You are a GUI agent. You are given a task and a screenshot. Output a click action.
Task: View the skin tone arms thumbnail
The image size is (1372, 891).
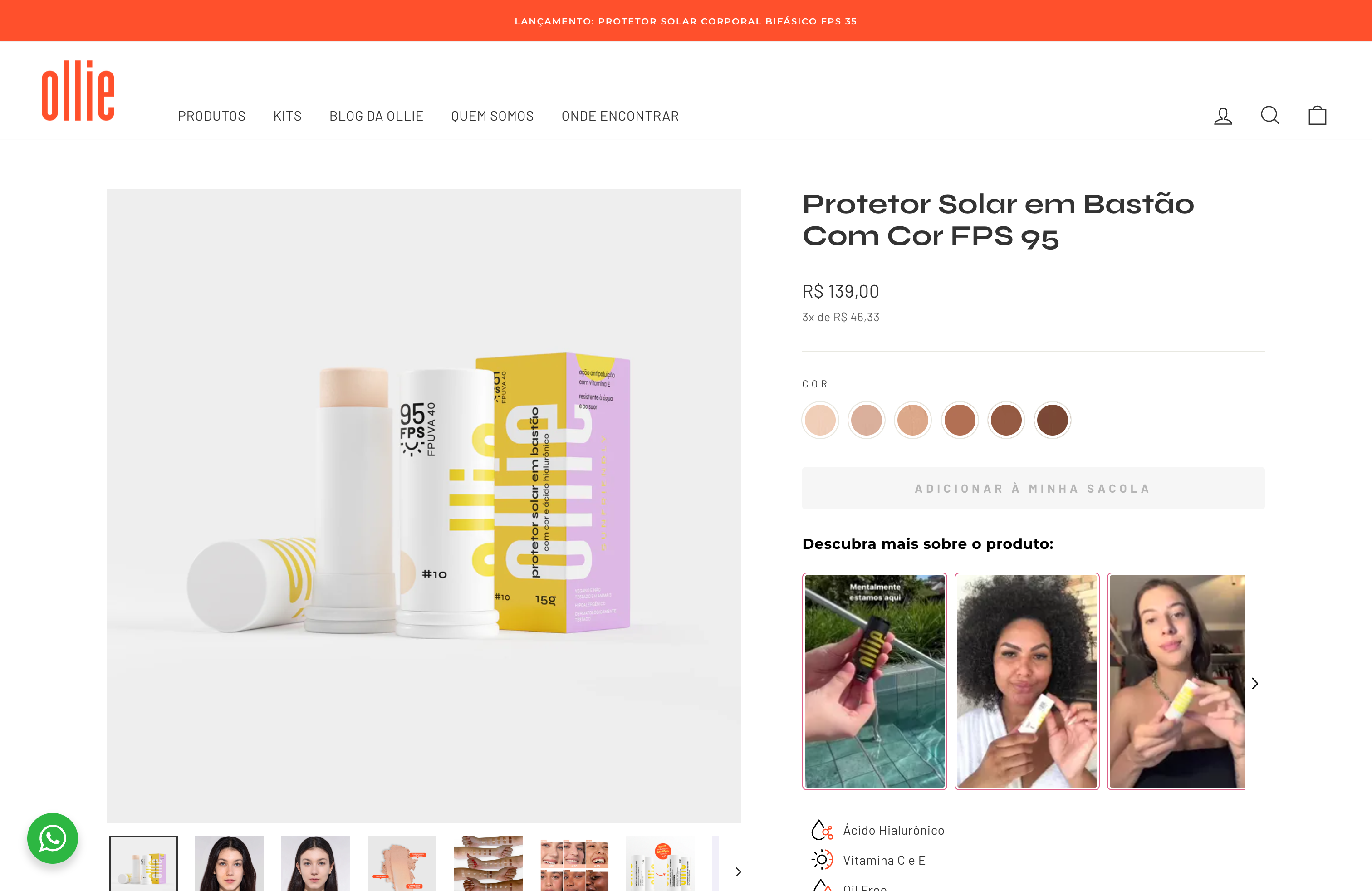click(488, 863)
